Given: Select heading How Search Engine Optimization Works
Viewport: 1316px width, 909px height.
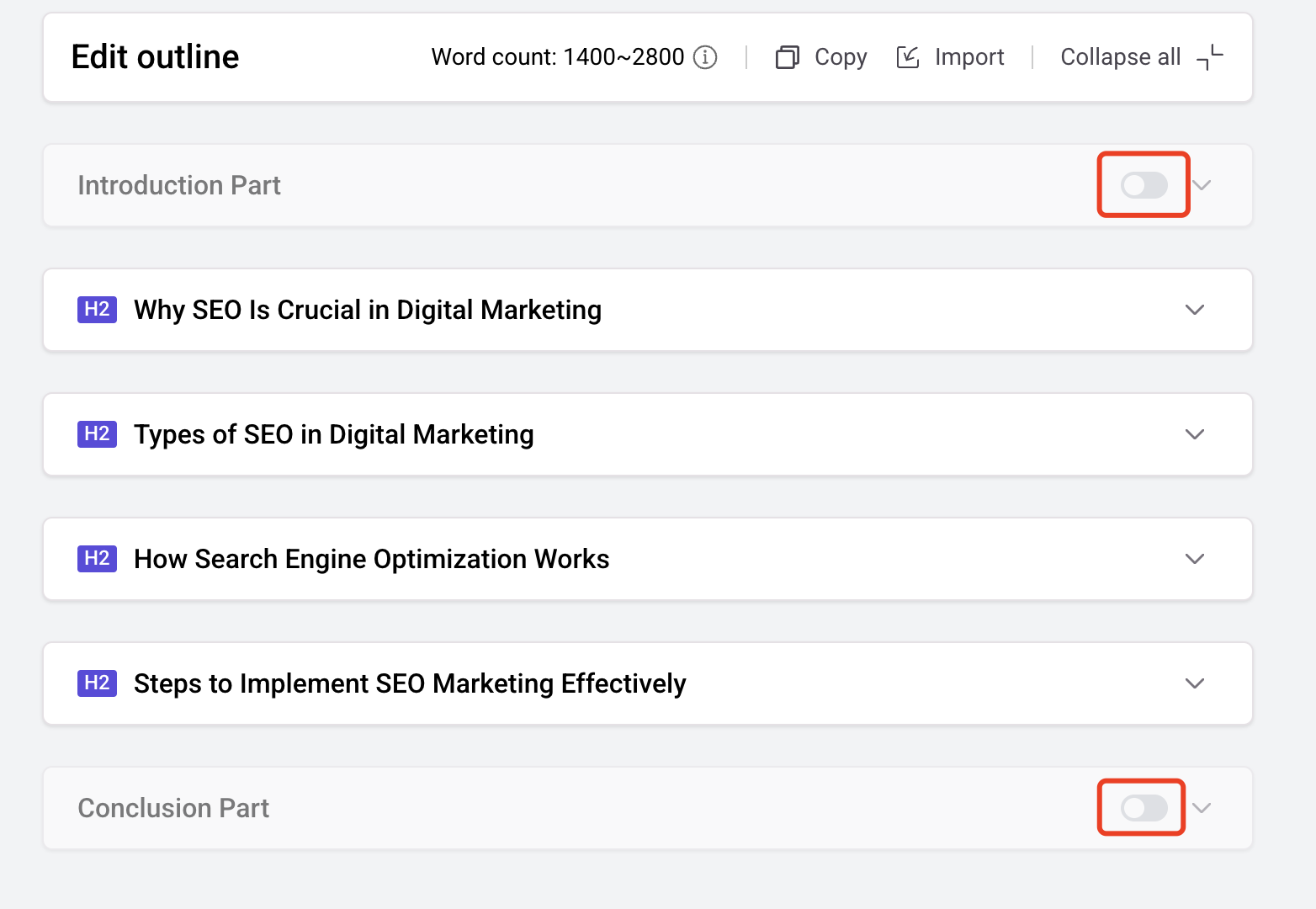Looking at the screenshot, I should (x=372, y=559).
